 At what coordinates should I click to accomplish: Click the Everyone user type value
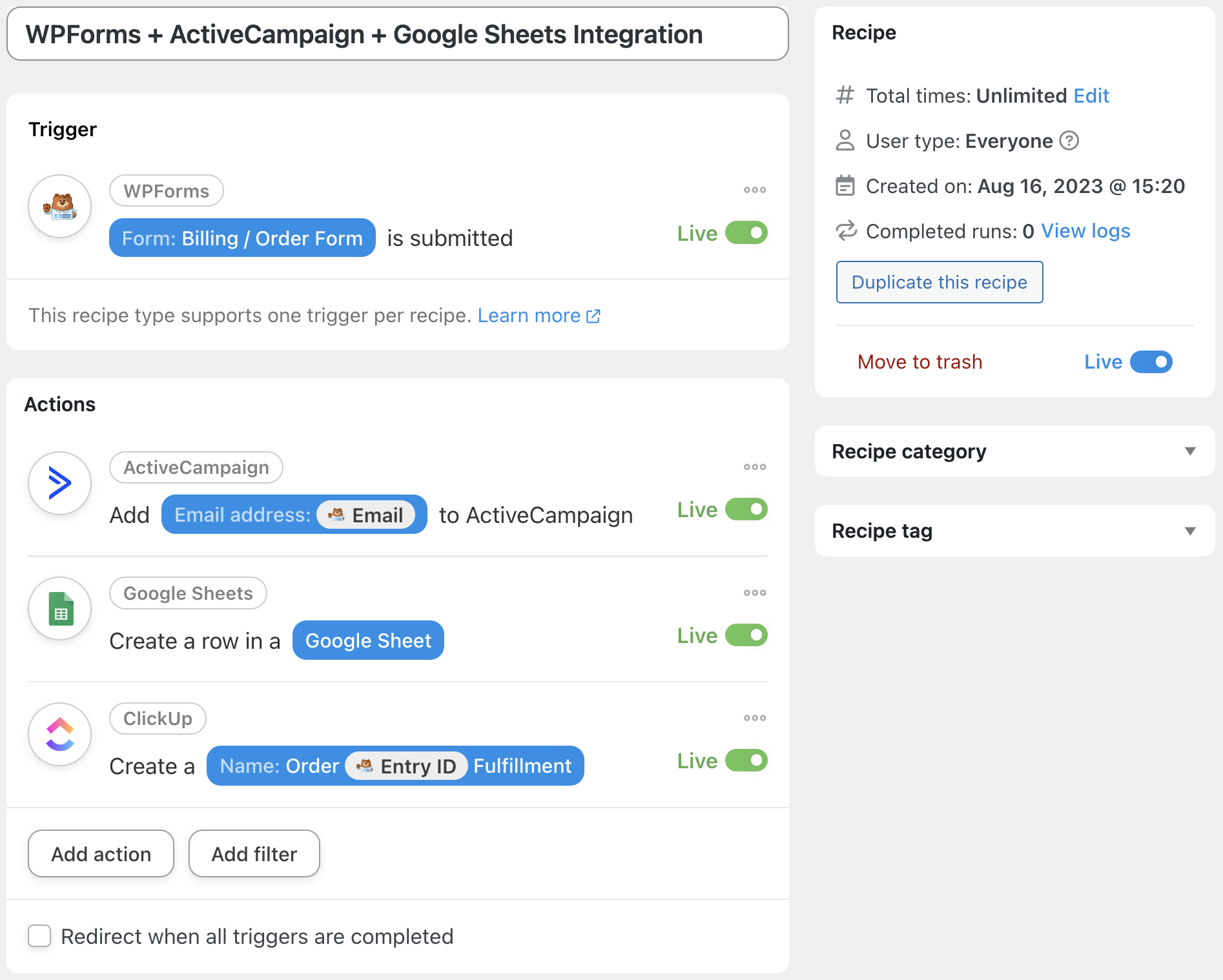coord(1009,141)
